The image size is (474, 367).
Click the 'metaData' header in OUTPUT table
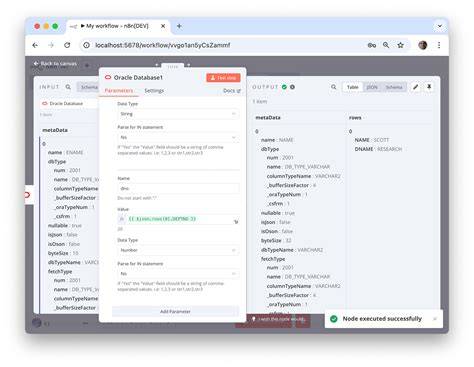[x=268, y=118]
